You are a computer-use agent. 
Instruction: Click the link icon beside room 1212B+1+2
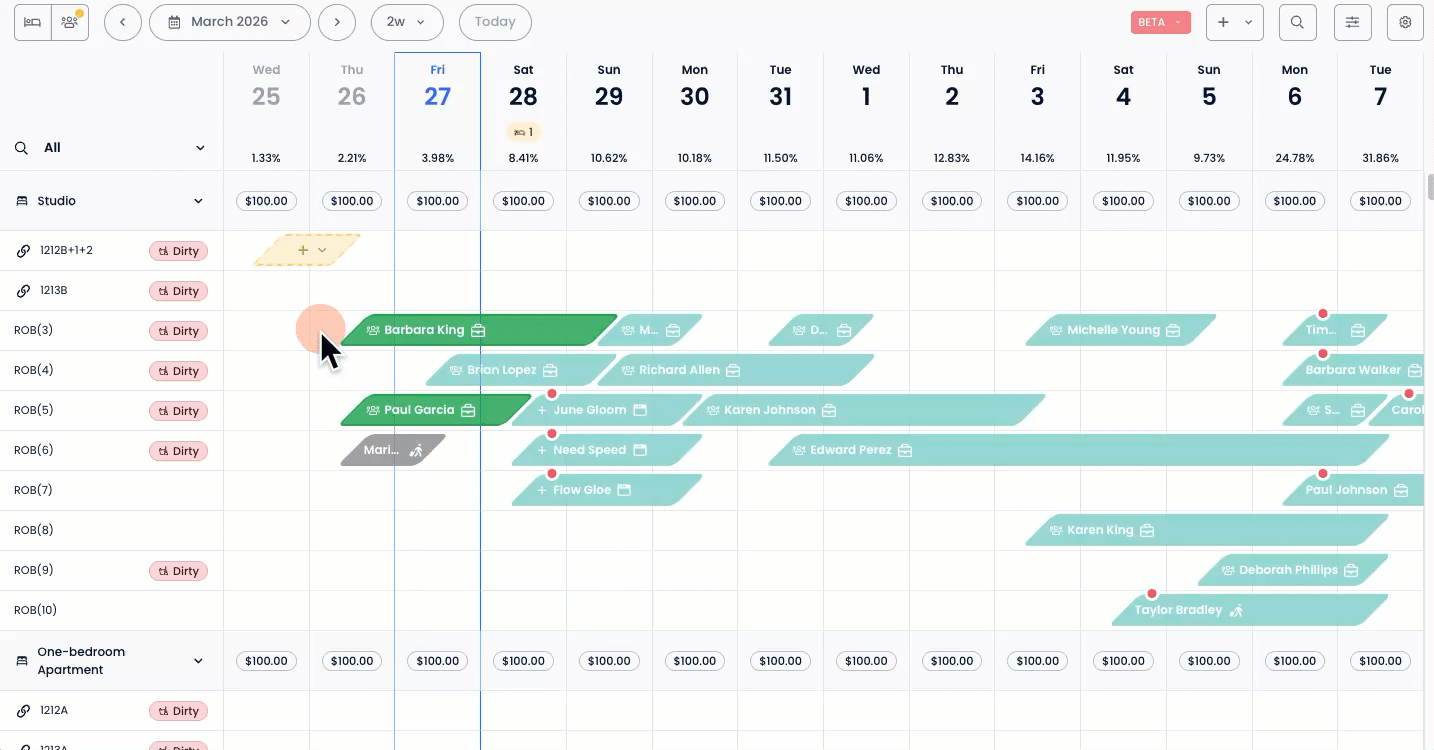coord(24,250)
